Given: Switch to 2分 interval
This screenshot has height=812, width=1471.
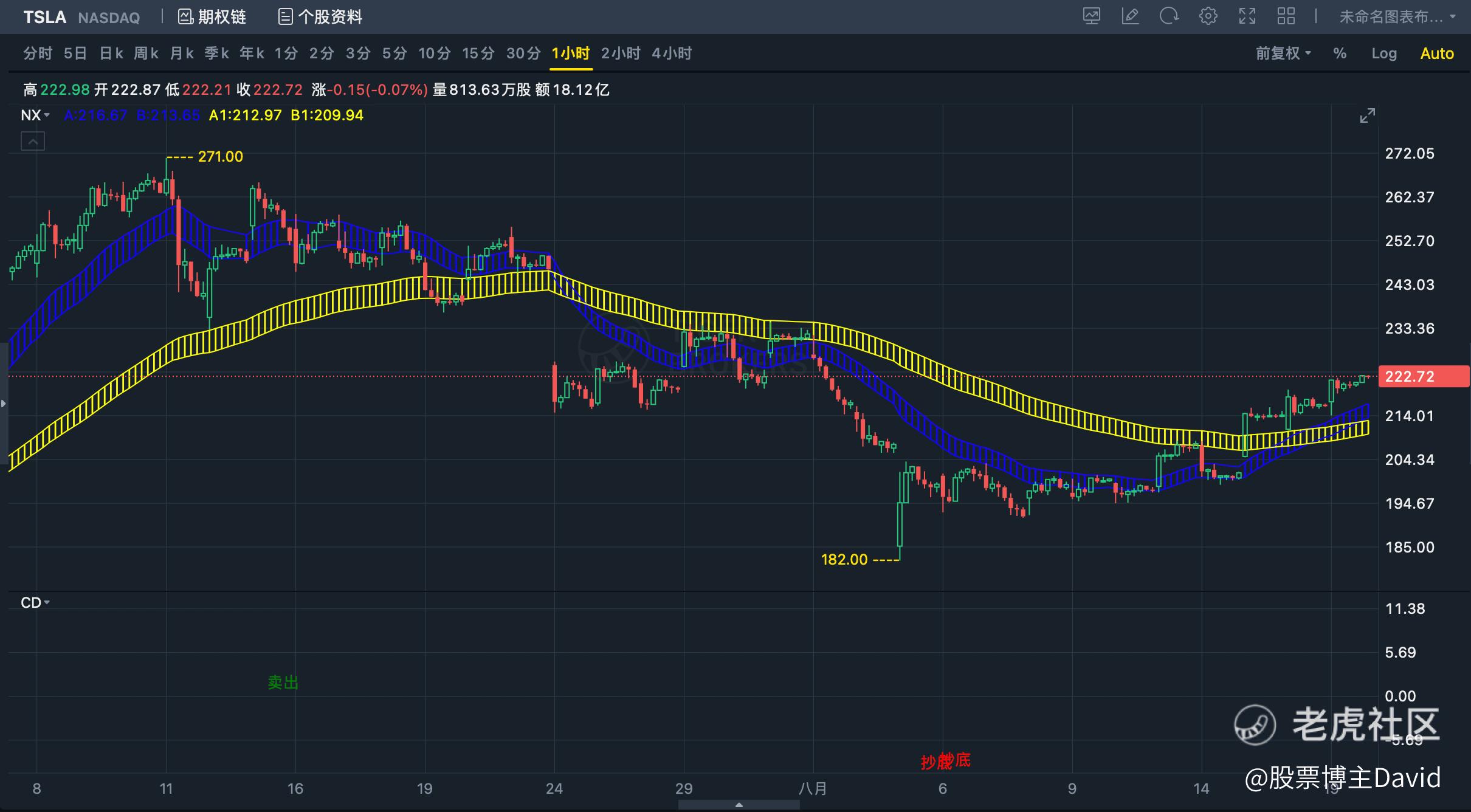Looking at the screenshot, I should tap(322, 53).
